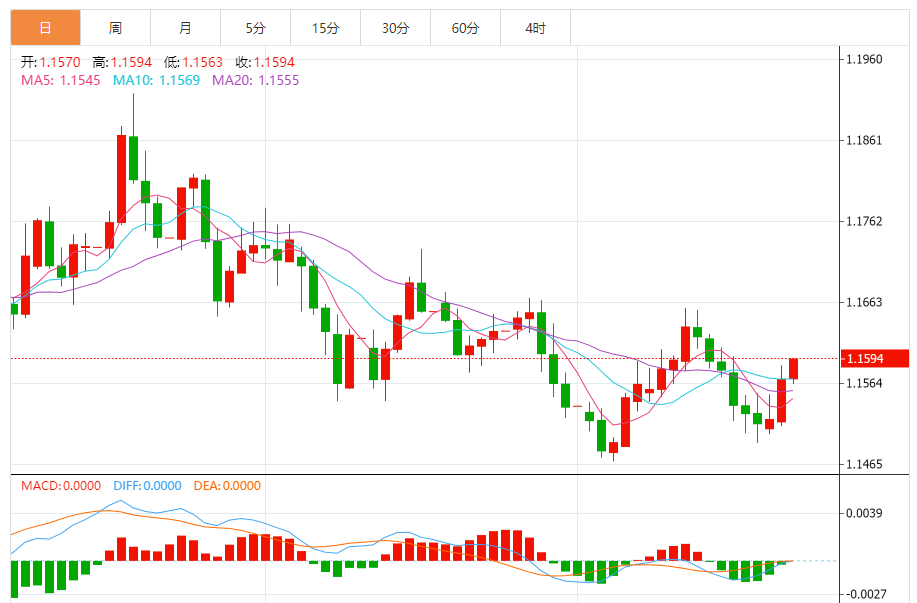Switch to the 周 weekly chart tab

coord(115,27)
